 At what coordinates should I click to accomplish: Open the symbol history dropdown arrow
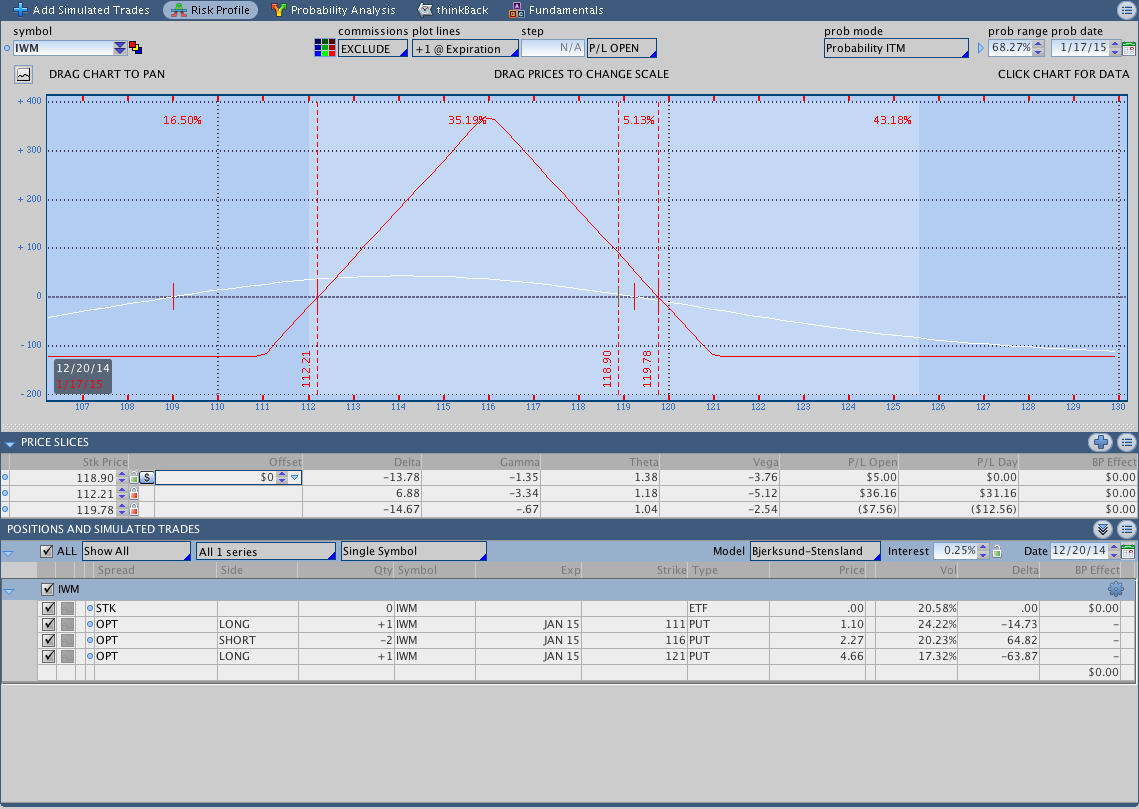(x=120, y=48)
